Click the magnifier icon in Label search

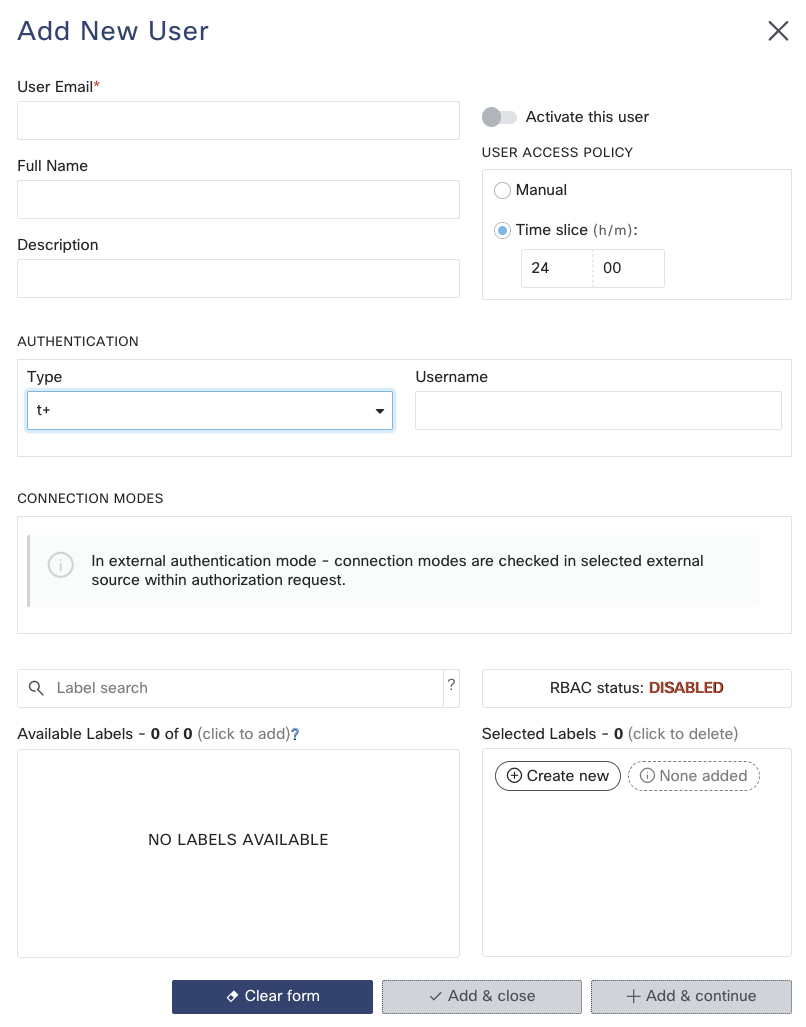(x=36, y=688)
